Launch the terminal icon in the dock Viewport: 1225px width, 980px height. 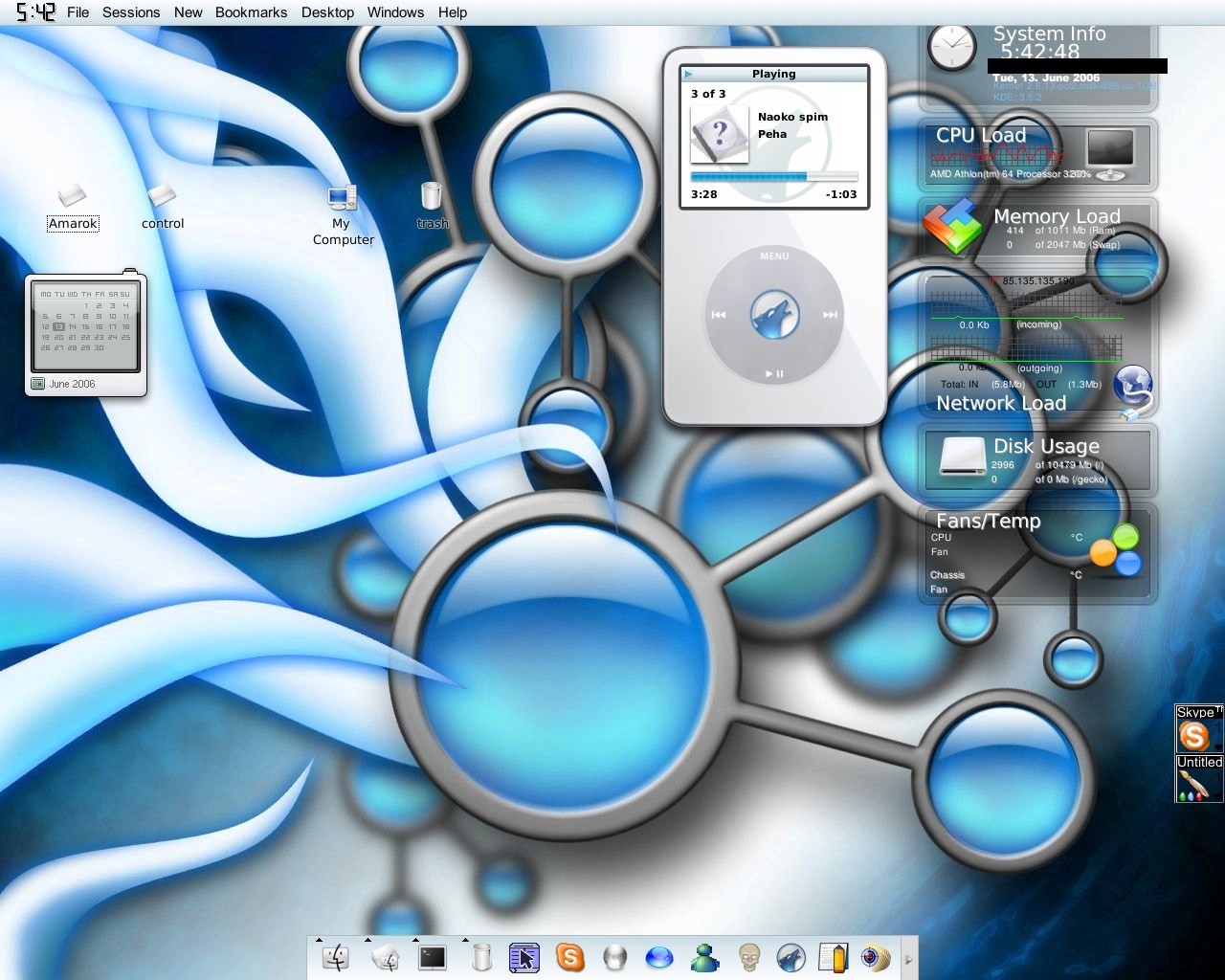click(x=433, y=957)
